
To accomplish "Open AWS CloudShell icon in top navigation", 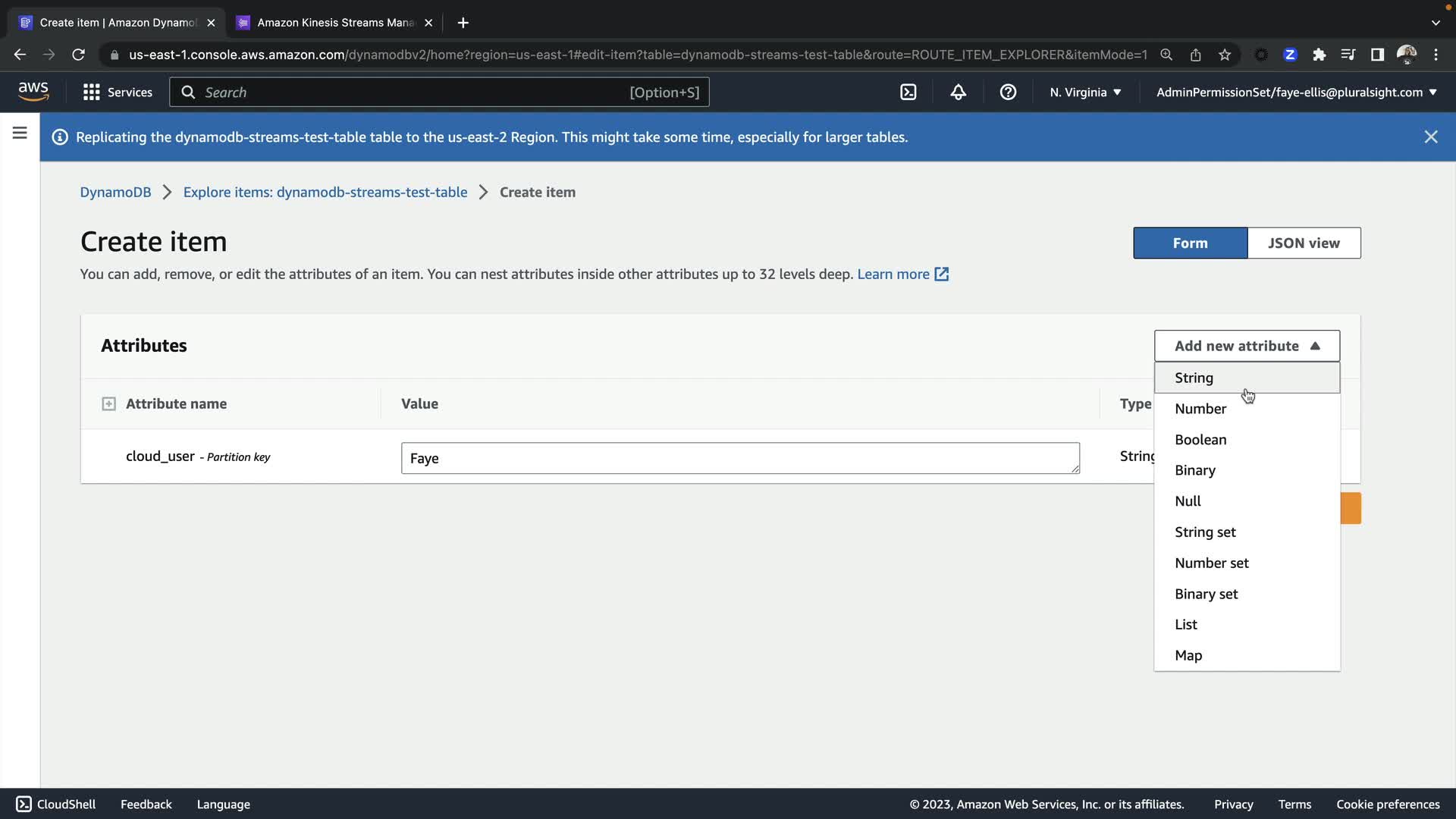I will pyautogui.click(x=908, y=93).
